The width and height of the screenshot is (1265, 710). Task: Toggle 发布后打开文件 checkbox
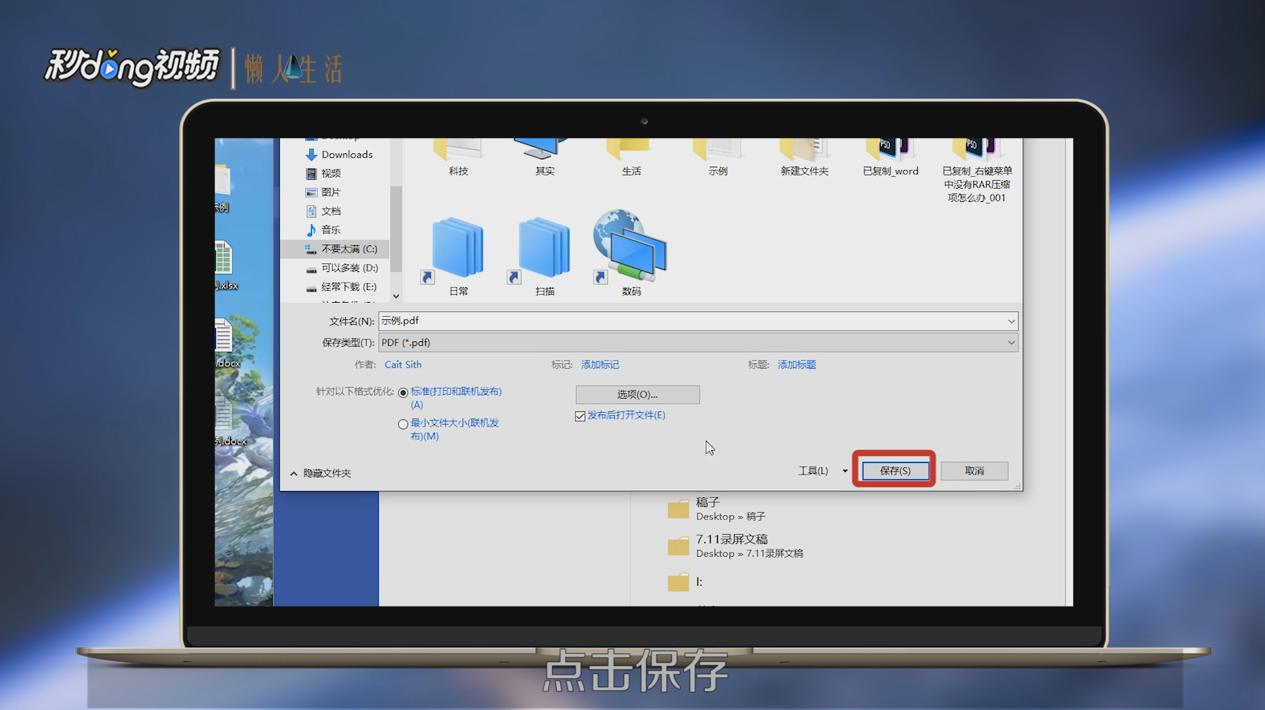coord(580,416)
